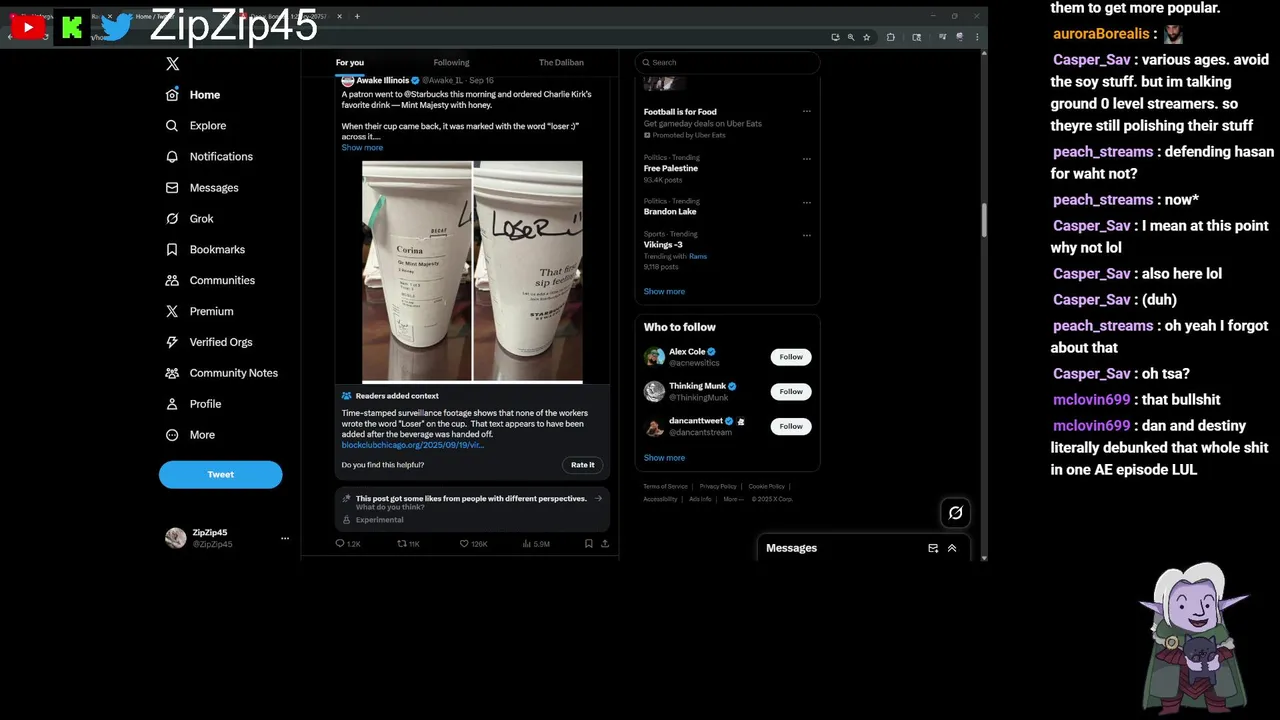Open the Vikings -3 trending topic
The height and width of the screenshot is (720, 1280).
[x=663, y=245]
